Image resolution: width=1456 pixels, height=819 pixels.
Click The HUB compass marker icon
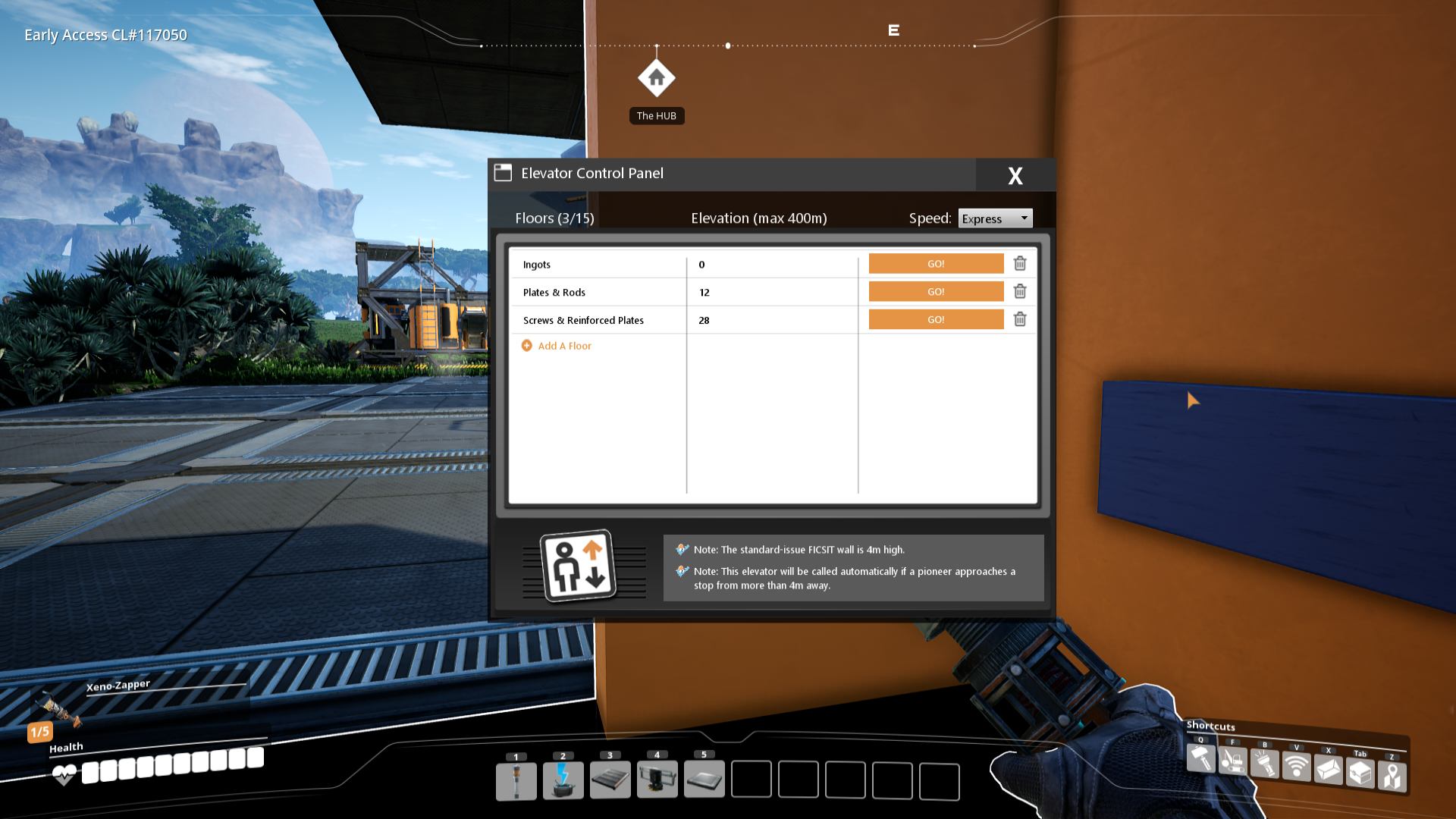pos(657,78)
